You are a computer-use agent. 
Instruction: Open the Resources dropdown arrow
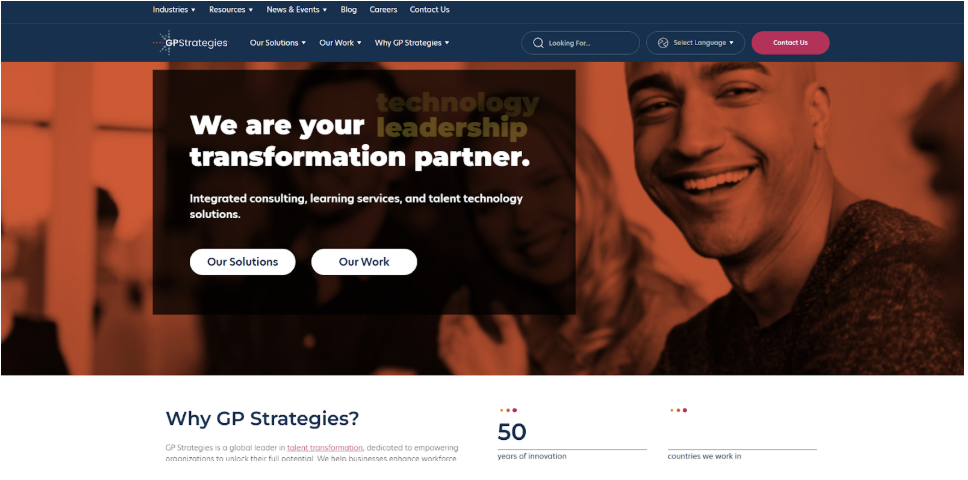click(251, 10)
